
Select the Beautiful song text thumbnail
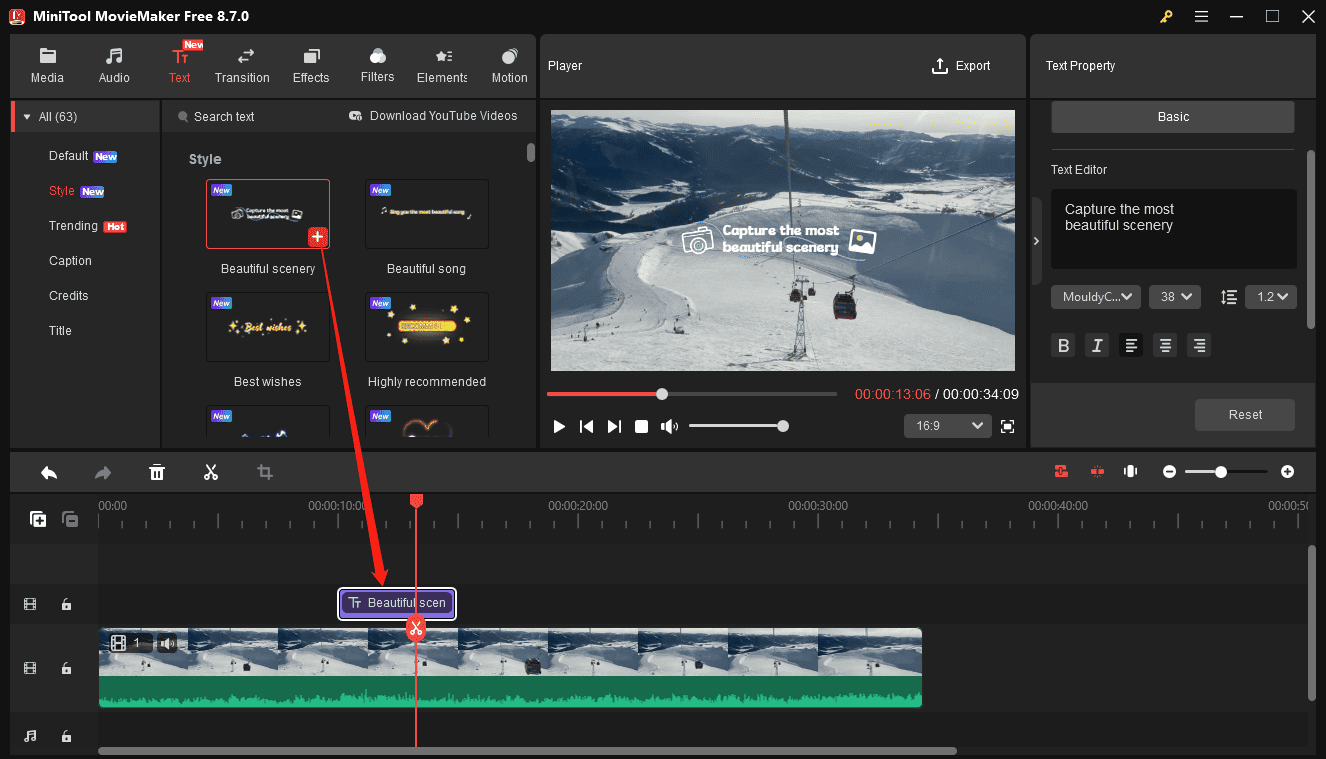[x=427, y=214]
